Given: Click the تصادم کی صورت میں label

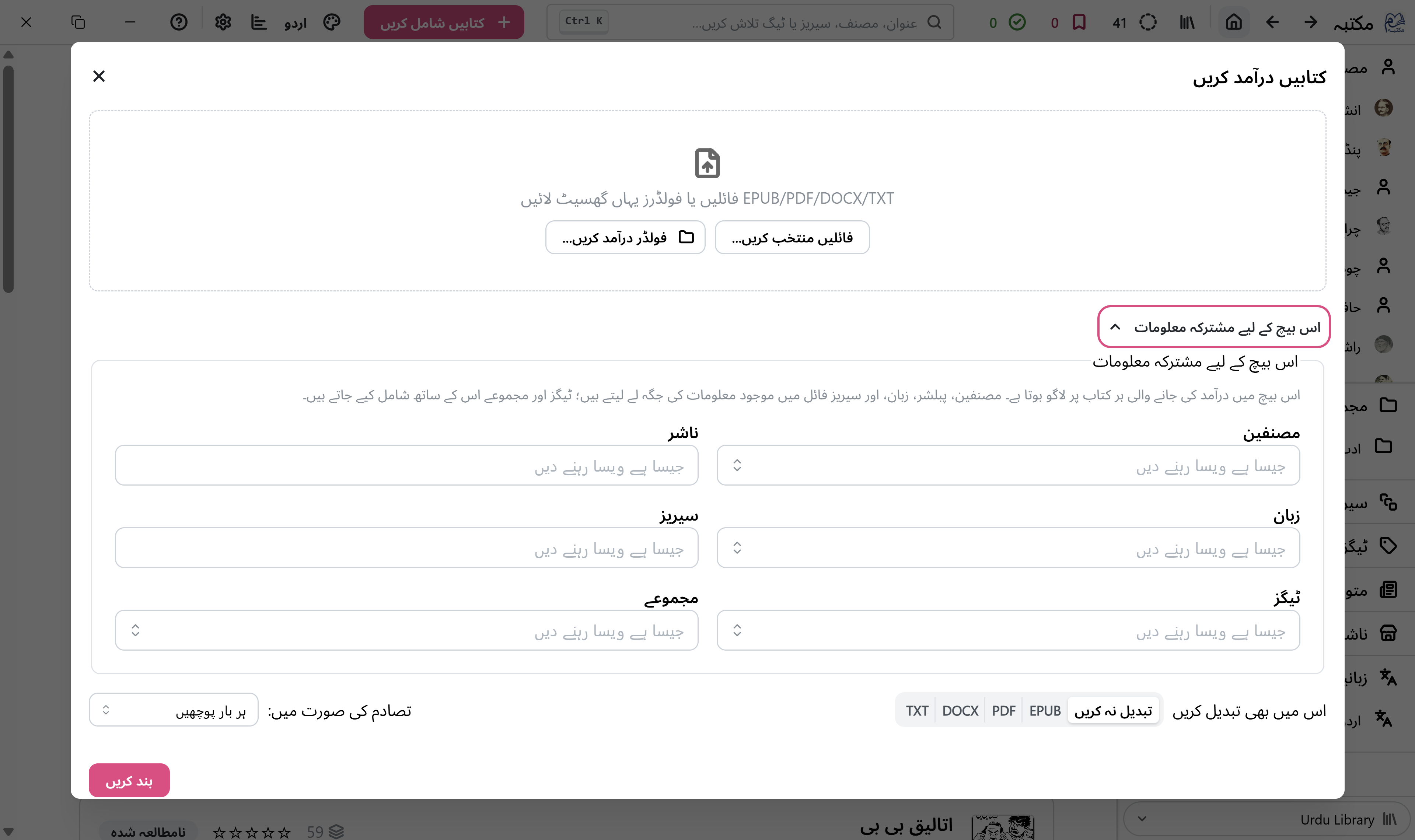Looking at the screenshot, I should click(x=340, y=710).
